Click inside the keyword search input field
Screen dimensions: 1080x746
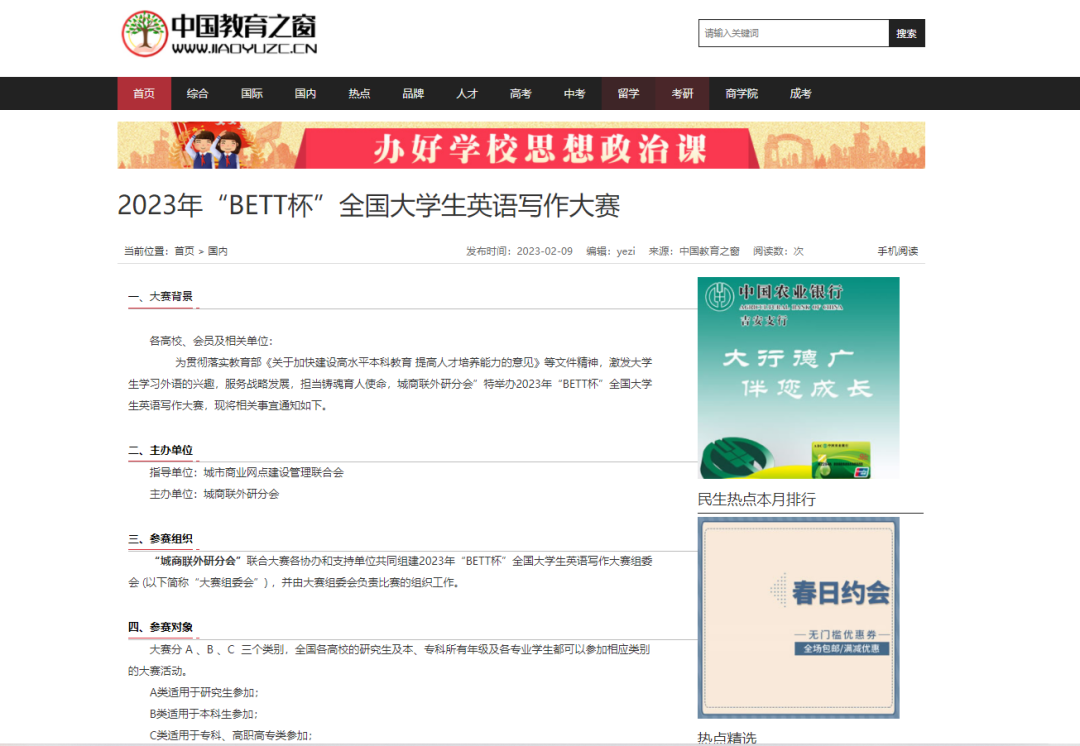coord(790,33)
